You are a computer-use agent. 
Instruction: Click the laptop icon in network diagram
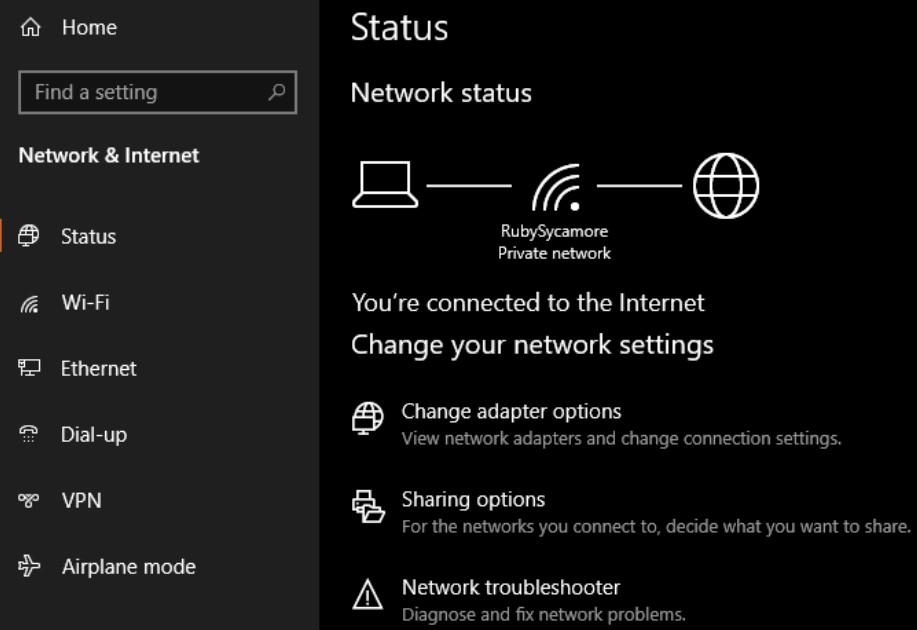click(385, 185)
